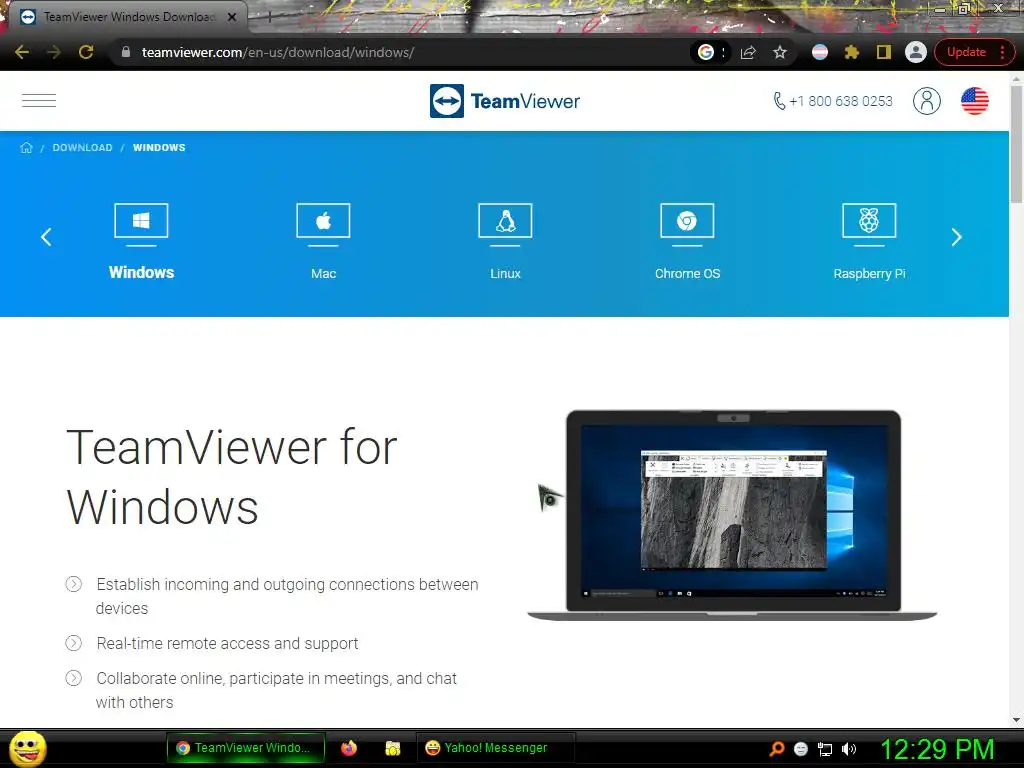The width and height of the screenshot is (1024, 768).
Task: Click the address bar URL
Action: click(x=278, y=52)
